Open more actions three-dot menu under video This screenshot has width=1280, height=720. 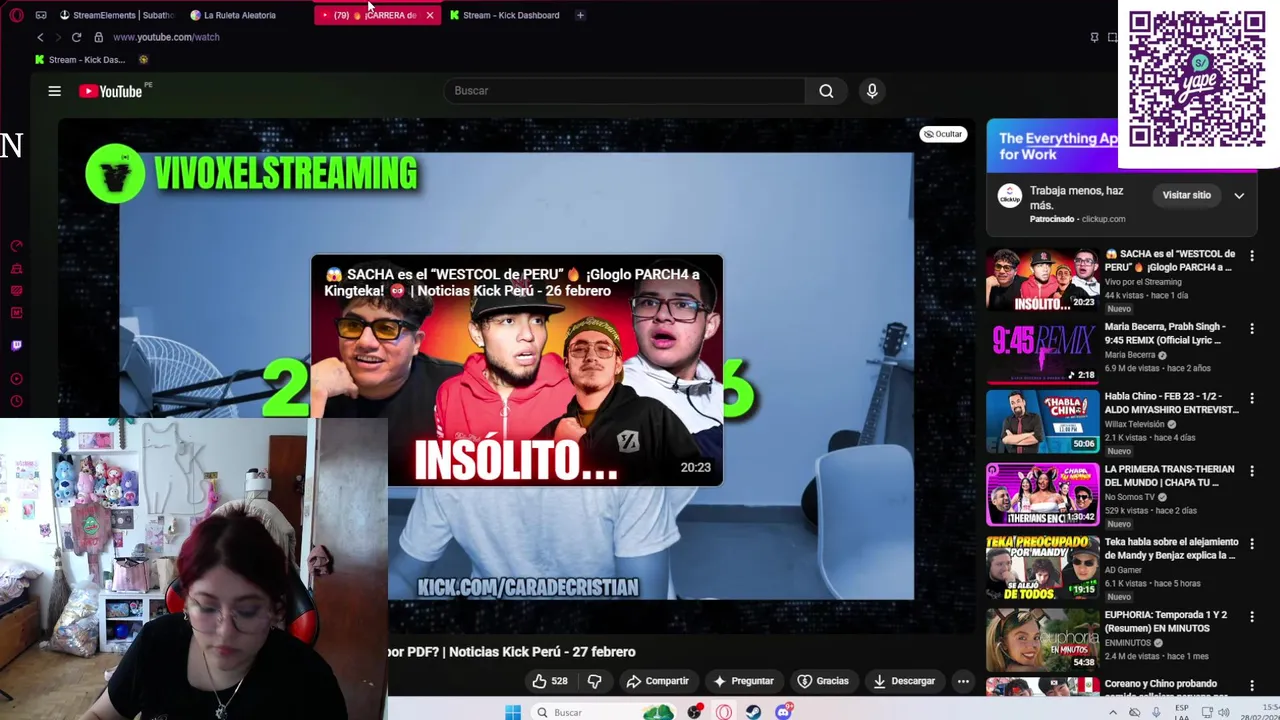pyautogui.click(x=963, y=681)
